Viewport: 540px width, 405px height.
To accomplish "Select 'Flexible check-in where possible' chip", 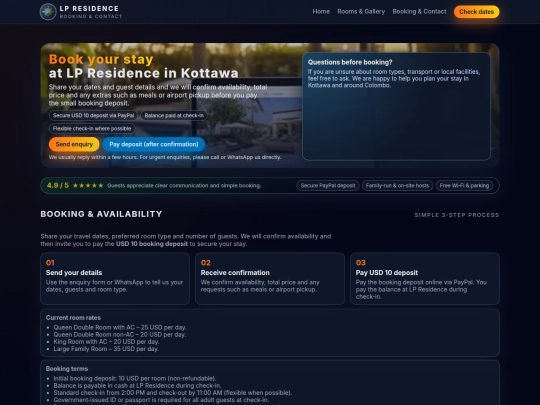I will click(x=92, y=128).
